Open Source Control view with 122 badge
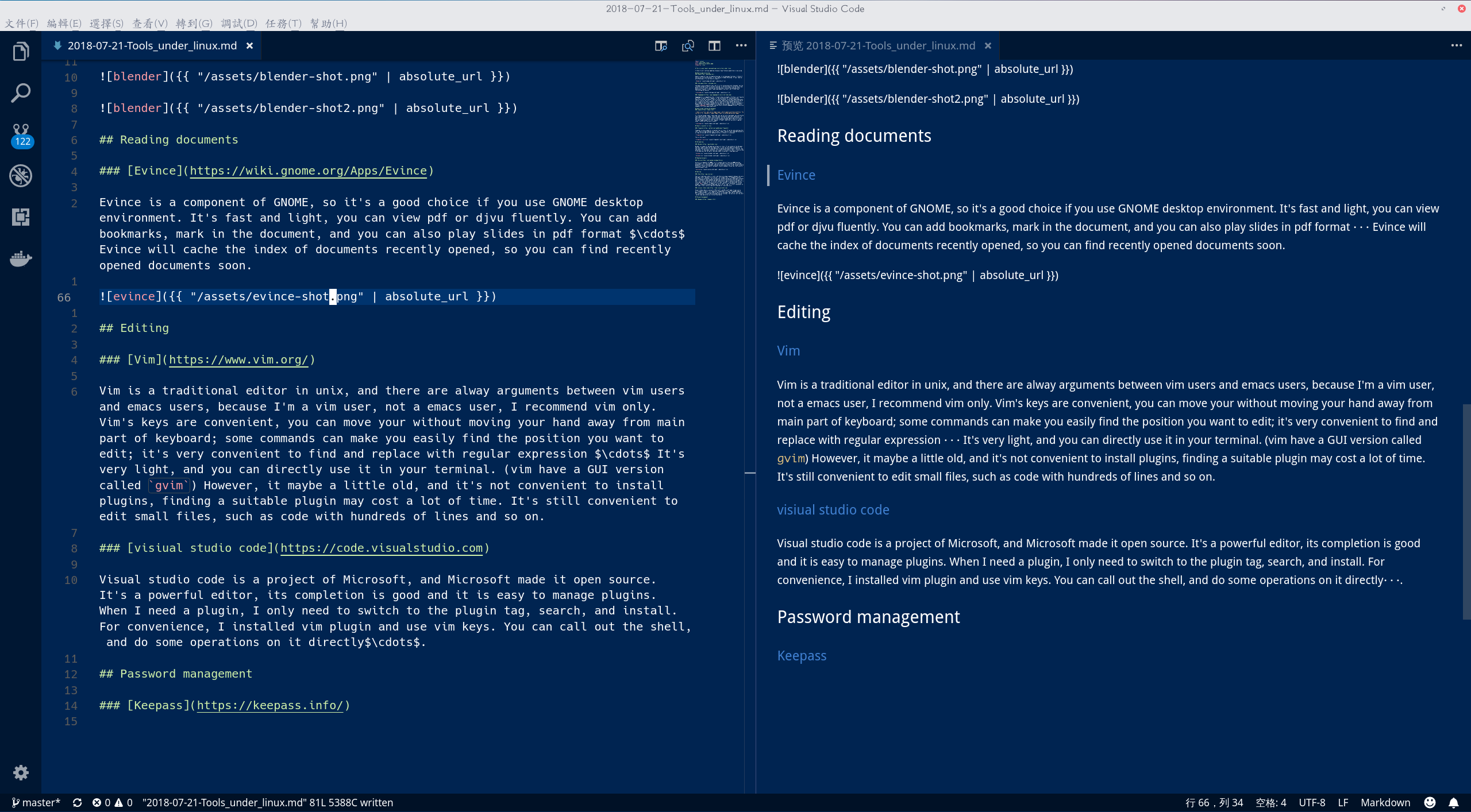Screen dimensions: 1471x812 pos(22,135)
